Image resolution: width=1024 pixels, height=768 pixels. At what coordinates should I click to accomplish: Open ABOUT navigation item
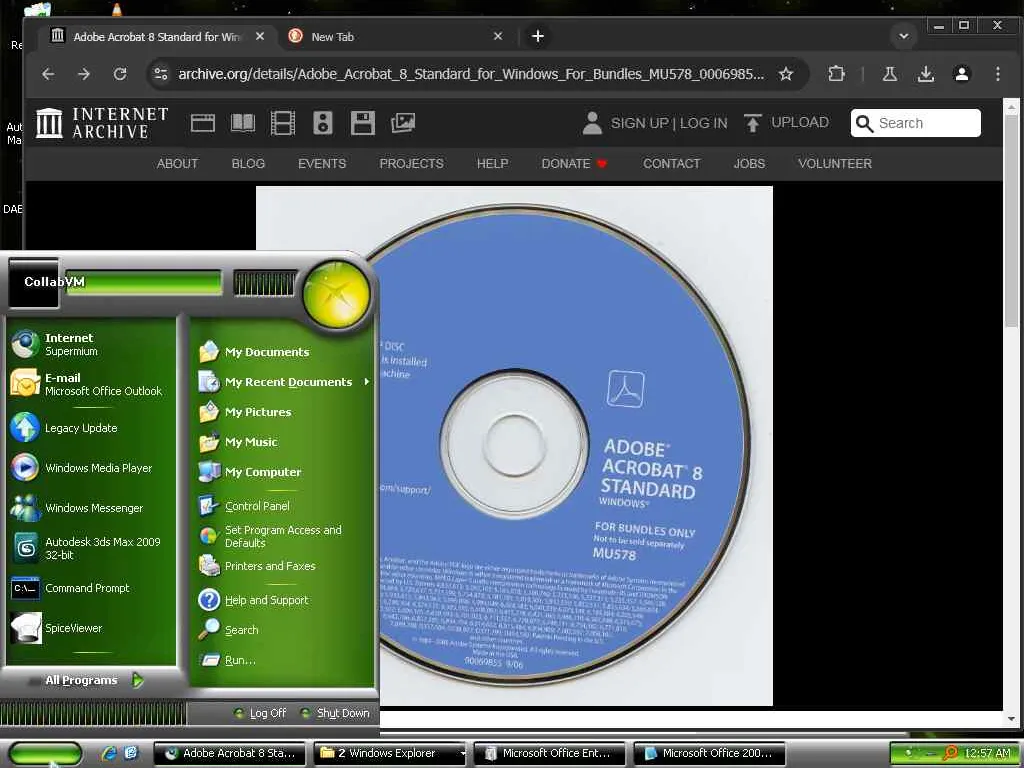pos(177,164)
